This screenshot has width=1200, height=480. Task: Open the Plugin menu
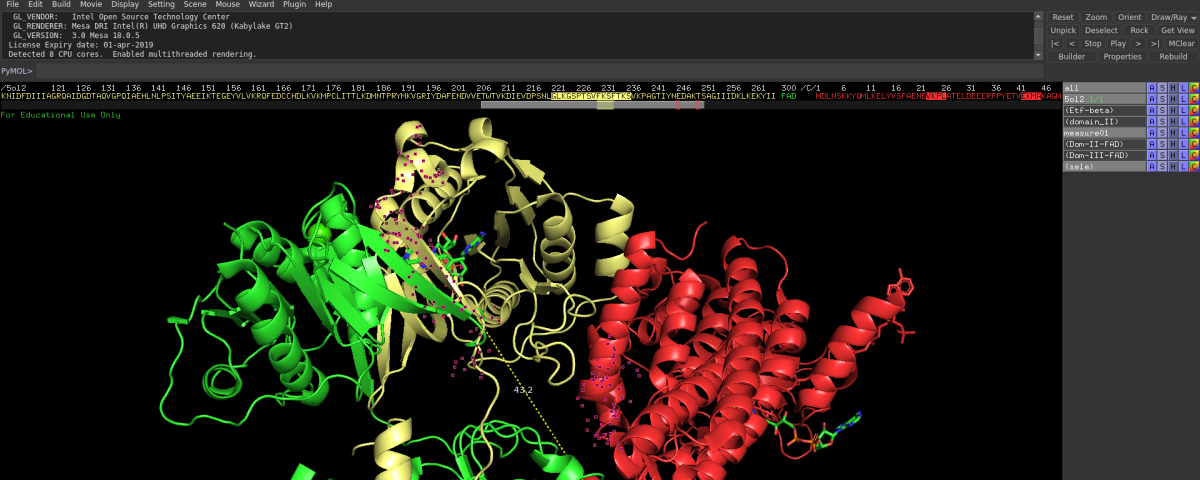point(294,4)
